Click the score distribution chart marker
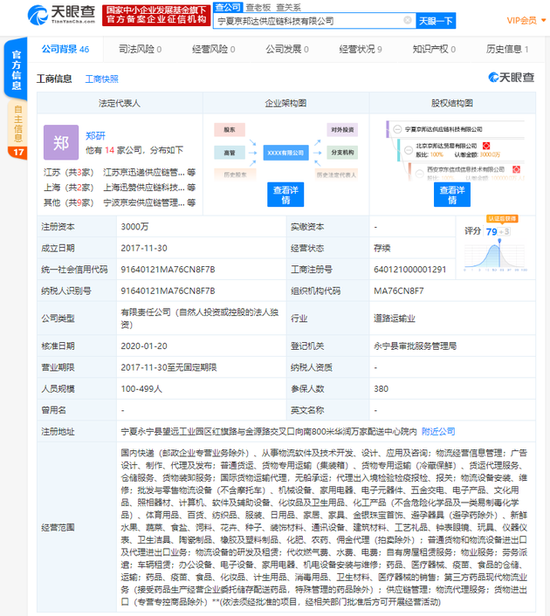 tap(499, 240)
